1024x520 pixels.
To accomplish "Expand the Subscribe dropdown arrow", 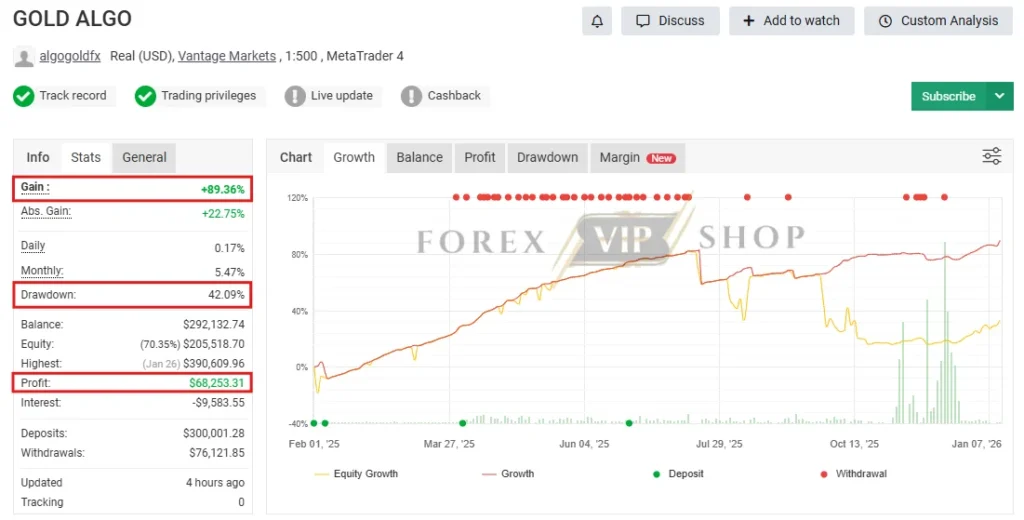I will point(999,96).
